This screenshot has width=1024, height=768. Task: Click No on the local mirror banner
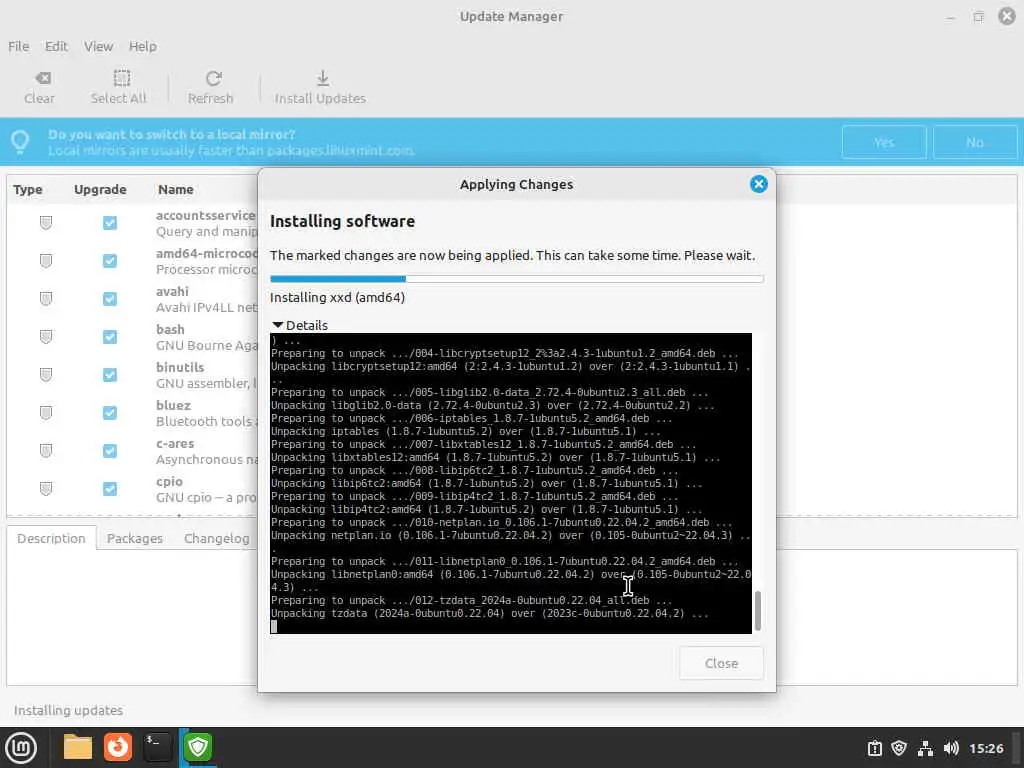click(974, 142)
